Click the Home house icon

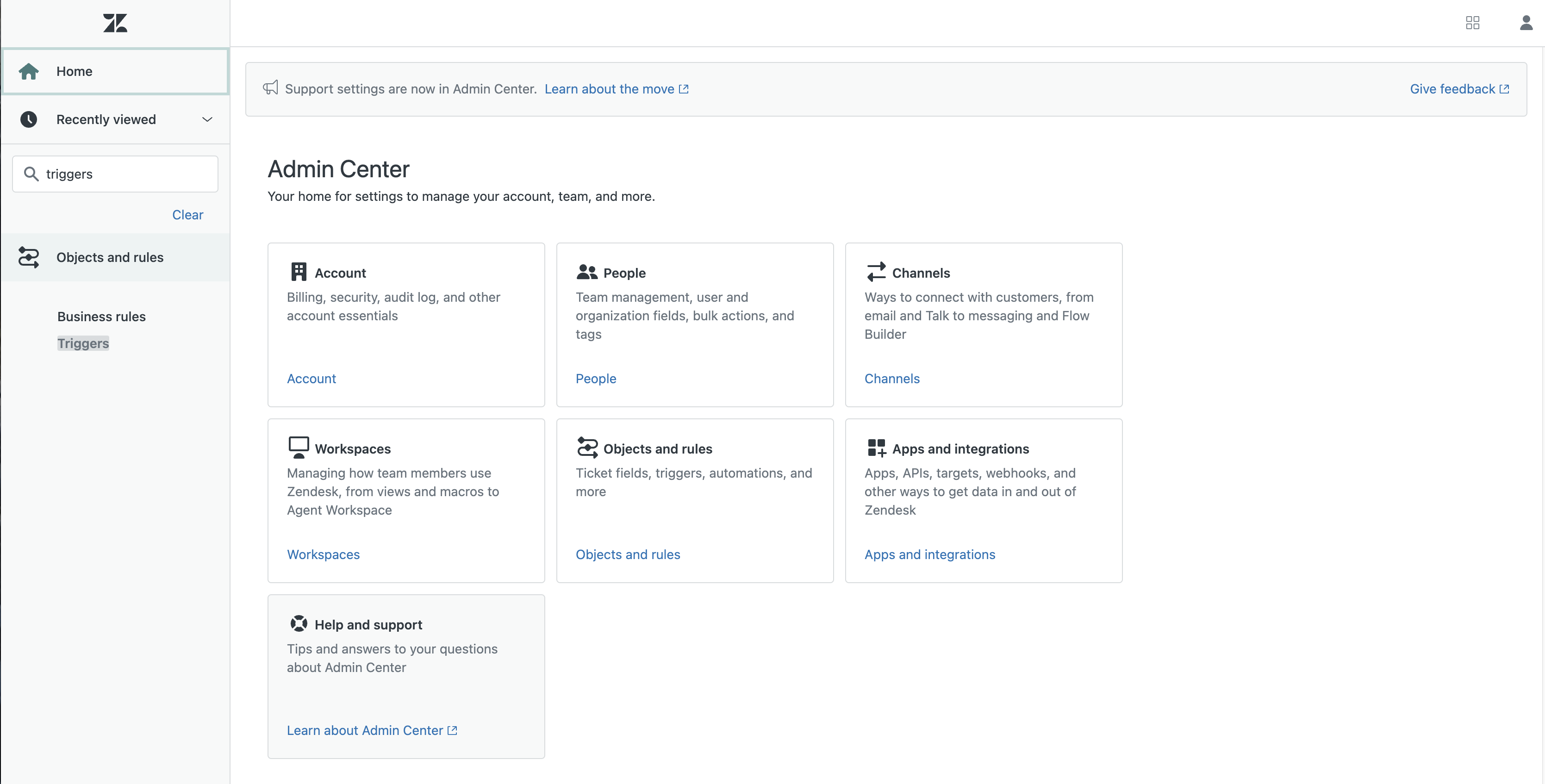point(29,71)
